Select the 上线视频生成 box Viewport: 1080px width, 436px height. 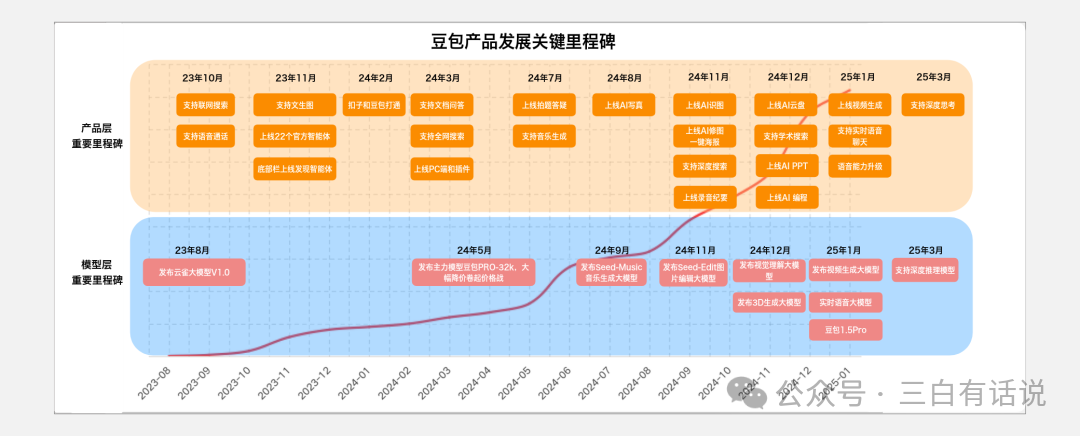tap(860, 105)
